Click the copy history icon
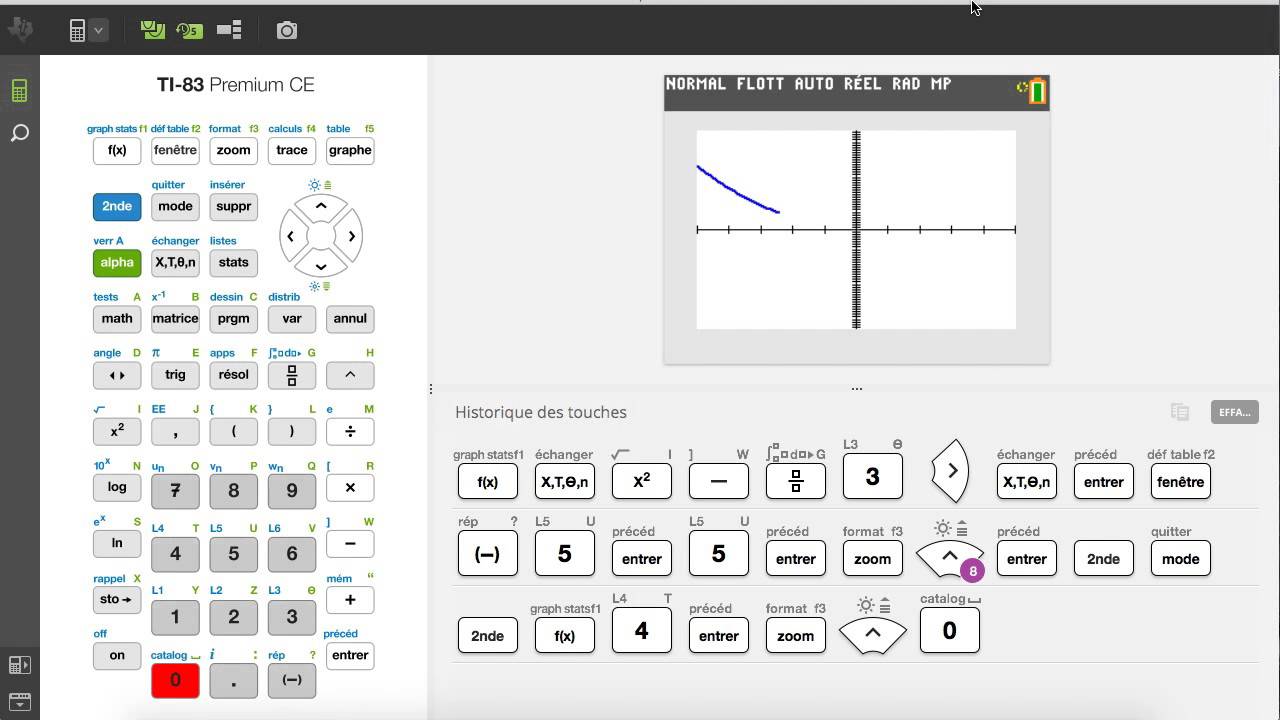 click(x=1180, y=412)
